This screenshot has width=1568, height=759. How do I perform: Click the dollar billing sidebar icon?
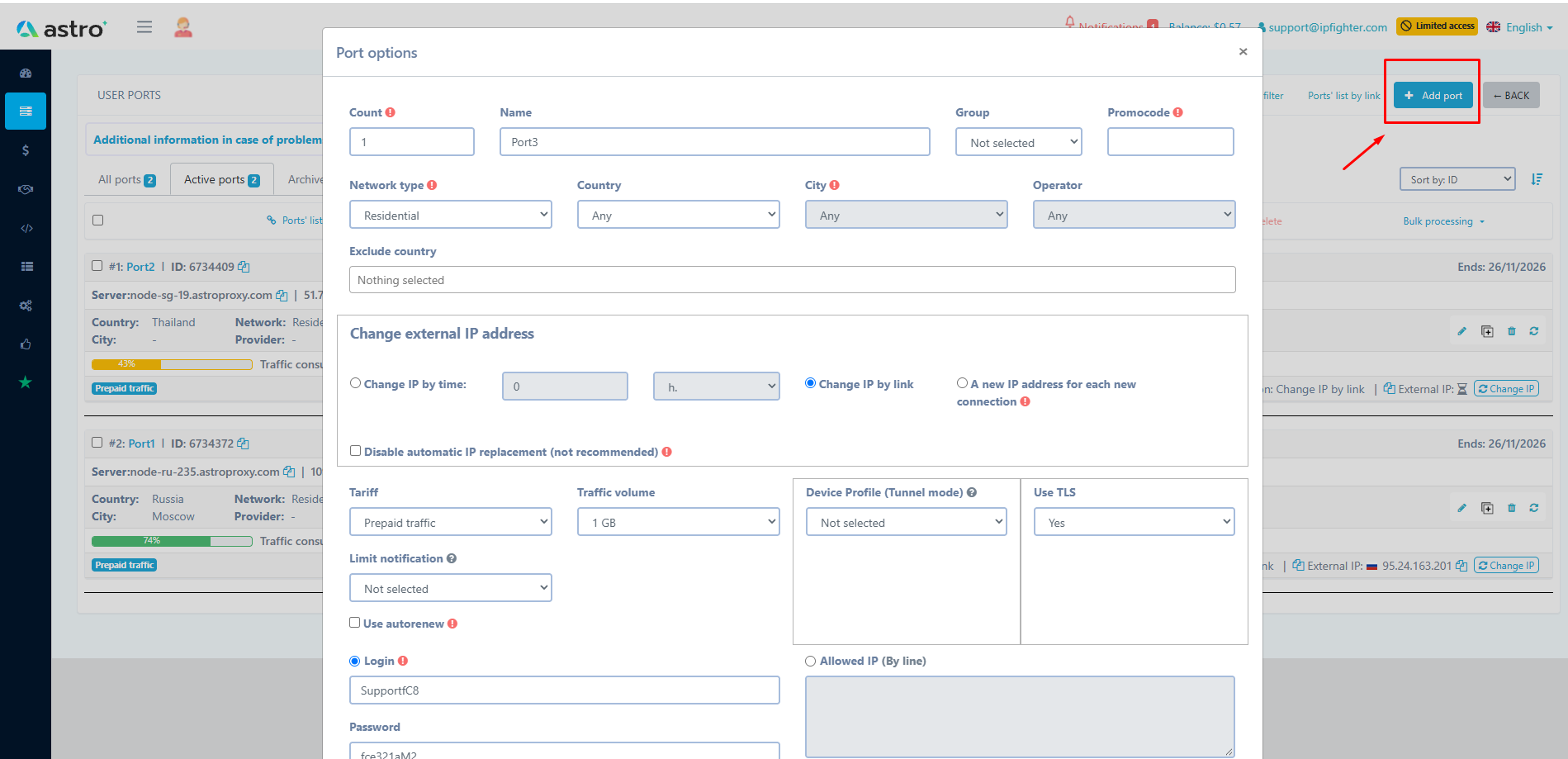click(26, 150)
